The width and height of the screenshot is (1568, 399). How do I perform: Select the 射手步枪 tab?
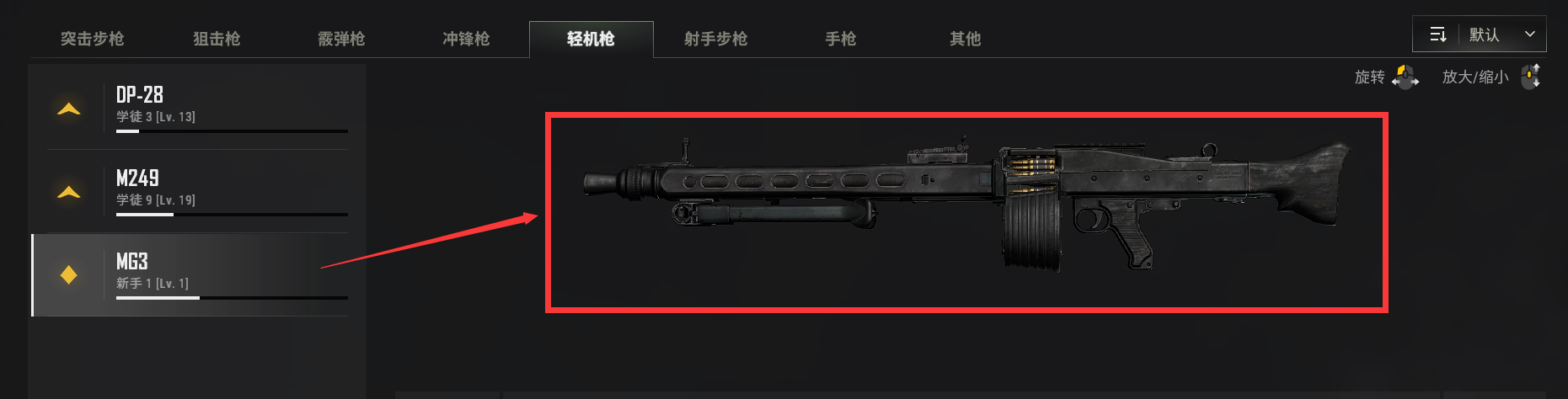click(x=716, y=39)
